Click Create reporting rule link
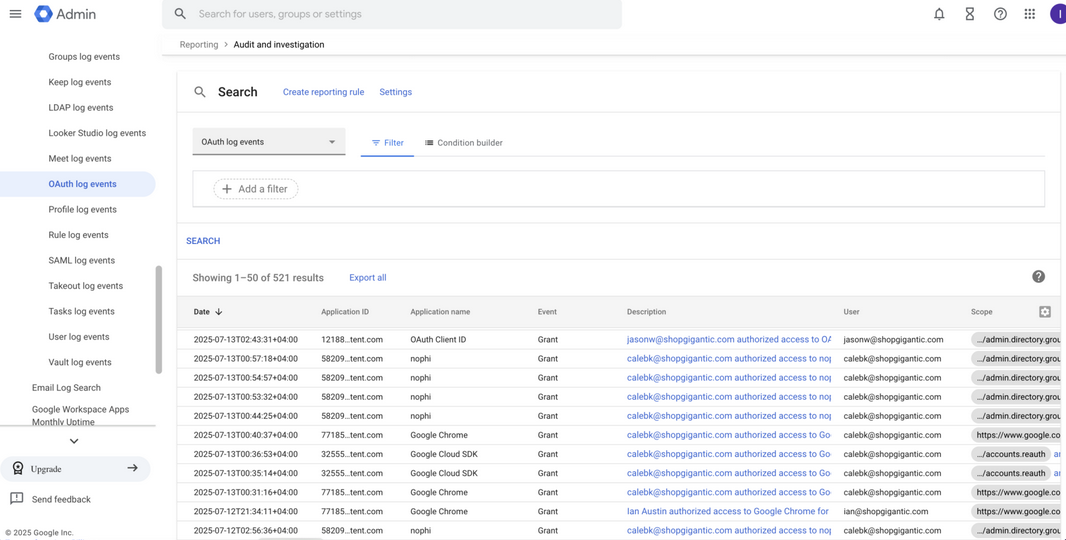This screenshot has width=1066, height=540. (x=324, y=92)
